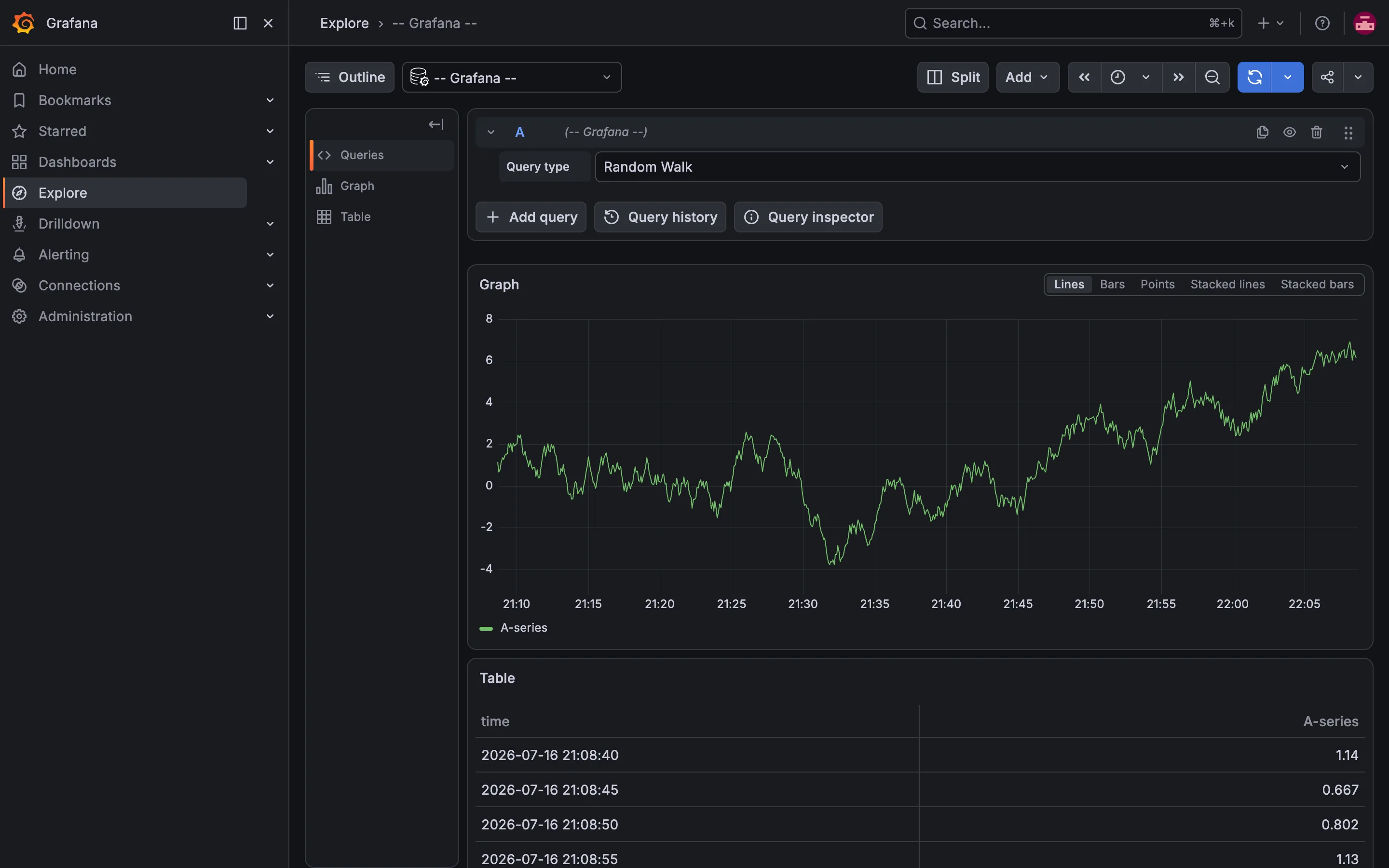
Task: Expand the Dashboards section chevron
Action: pos(270,162)
